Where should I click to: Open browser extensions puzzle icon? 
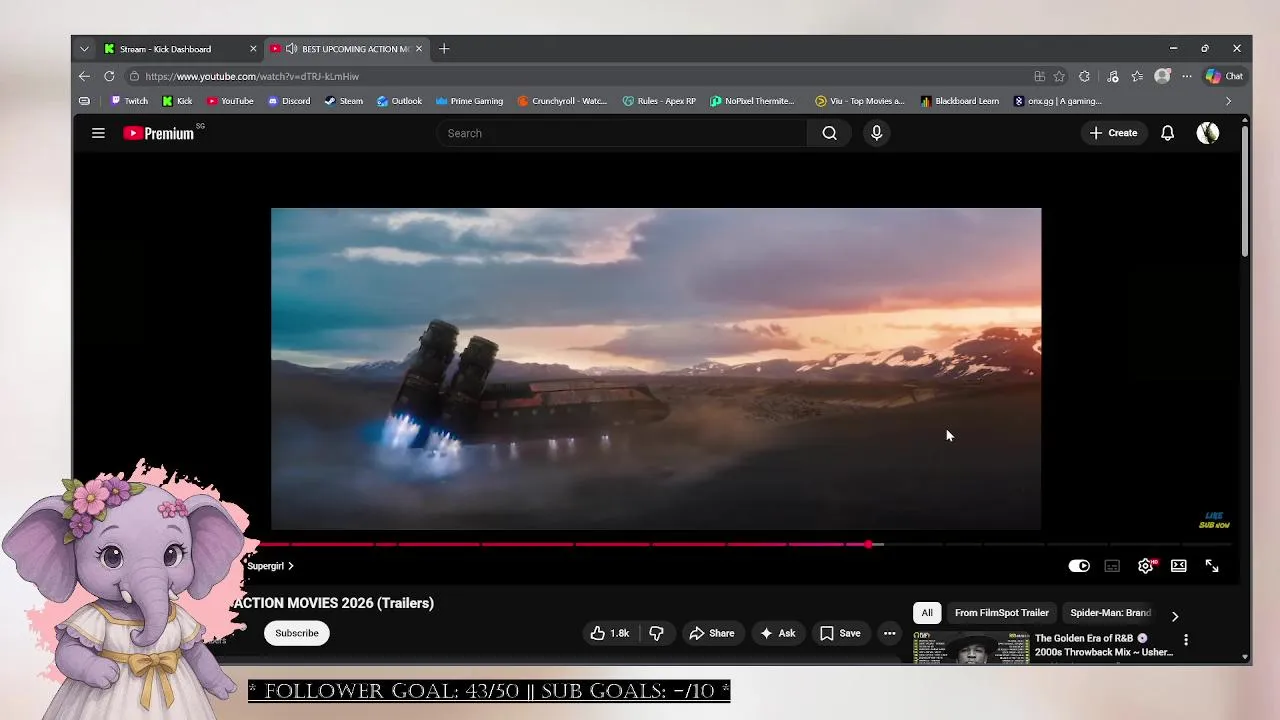[1085, 76]
